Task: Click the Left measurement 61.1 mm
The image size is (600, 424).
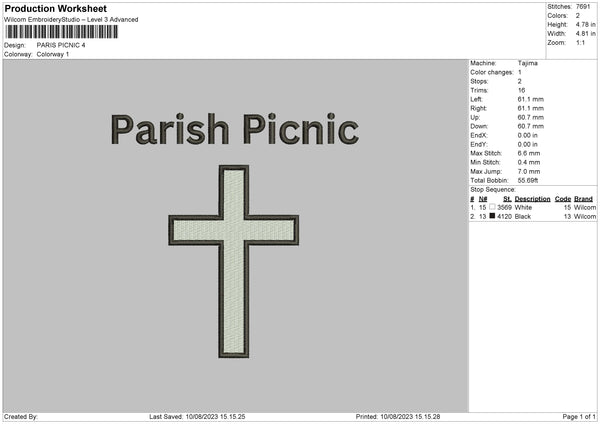Action: [531, 99]
